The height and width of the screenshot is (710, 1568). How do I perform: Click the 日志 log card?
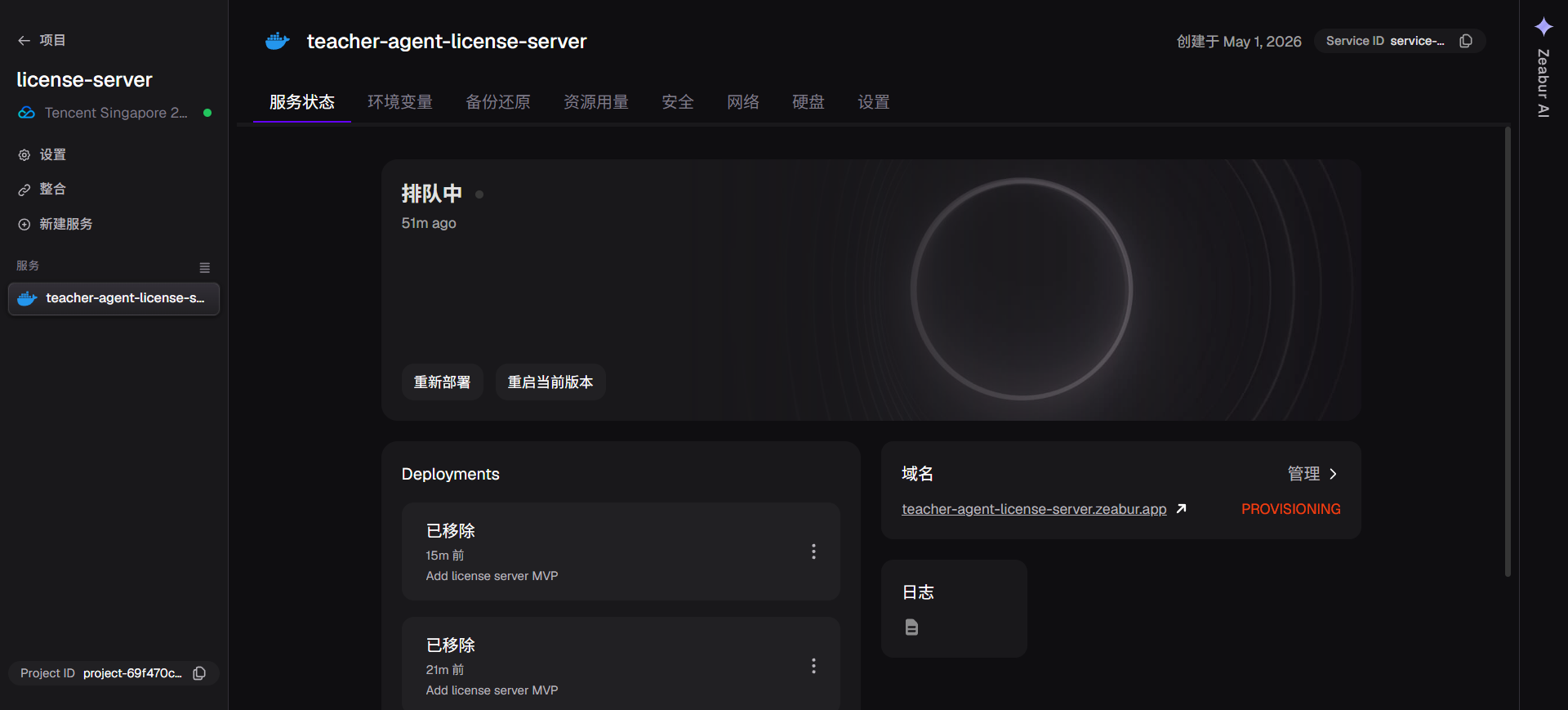tap(954, 609)
